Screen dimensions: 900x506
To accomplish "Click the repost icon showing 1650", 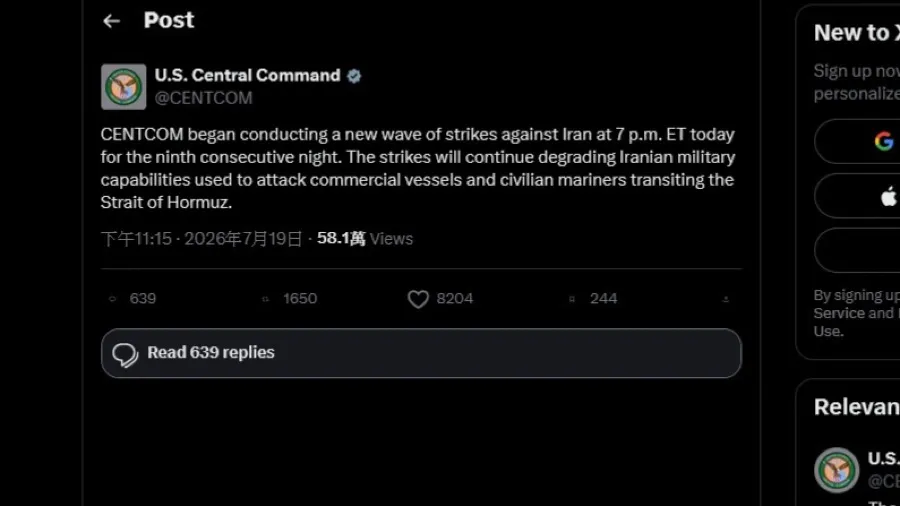I will (265, 299).
